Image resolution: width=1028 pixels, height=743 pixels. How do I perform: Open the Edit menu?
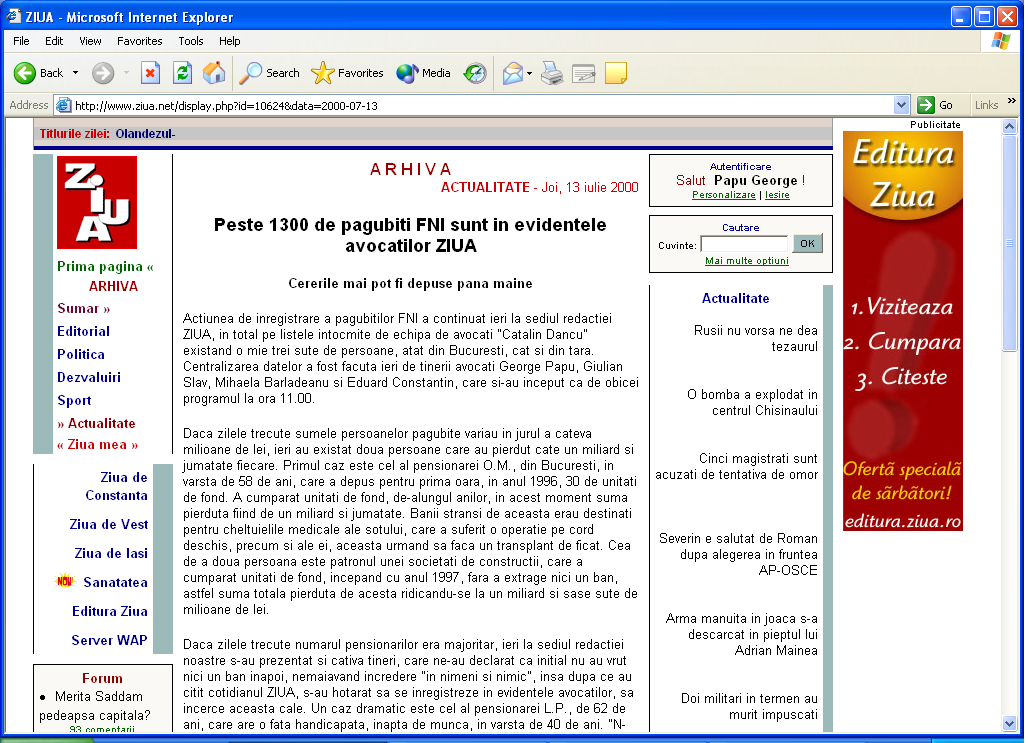[x=54, y=41]
